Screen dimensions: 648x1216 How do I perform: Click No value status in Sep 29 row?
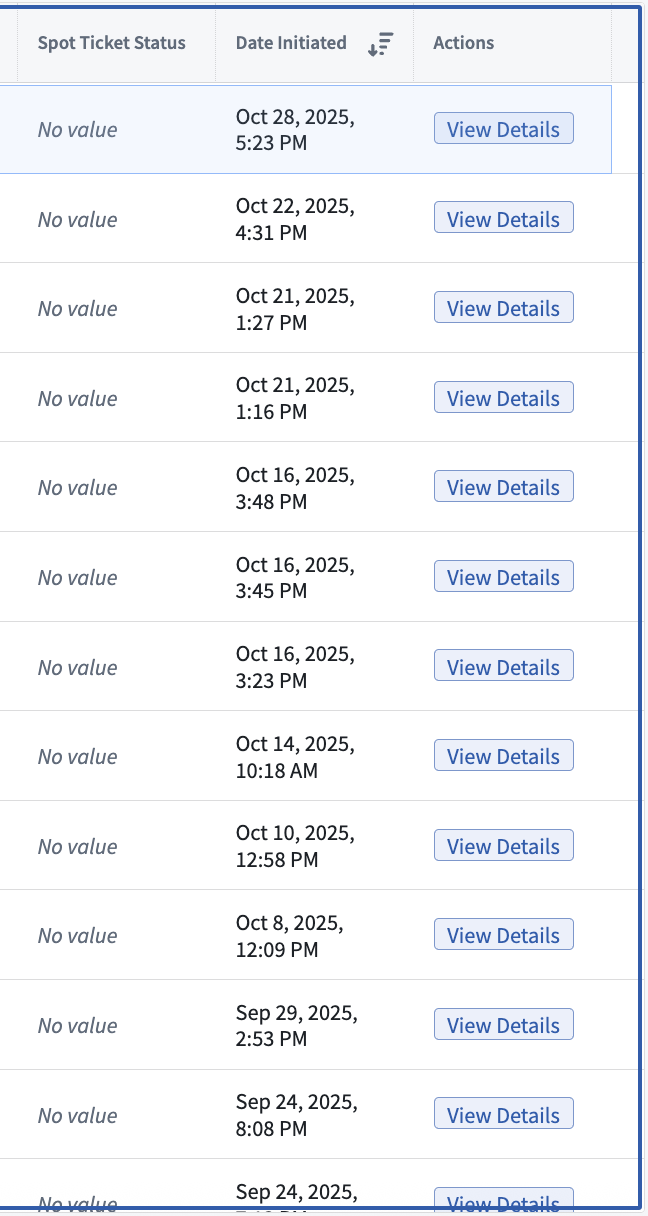77,1026
